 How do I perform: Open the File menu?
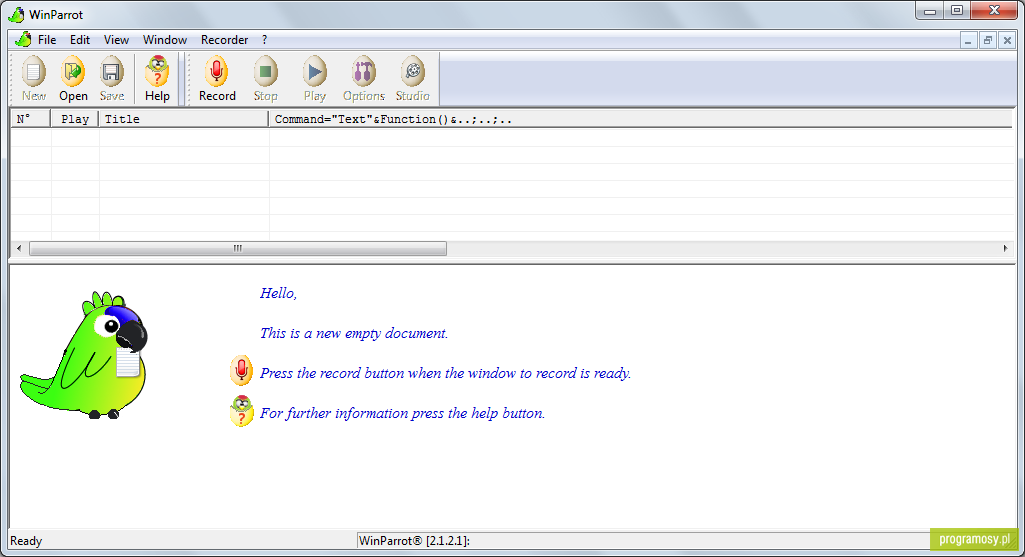tap(47, 40)
